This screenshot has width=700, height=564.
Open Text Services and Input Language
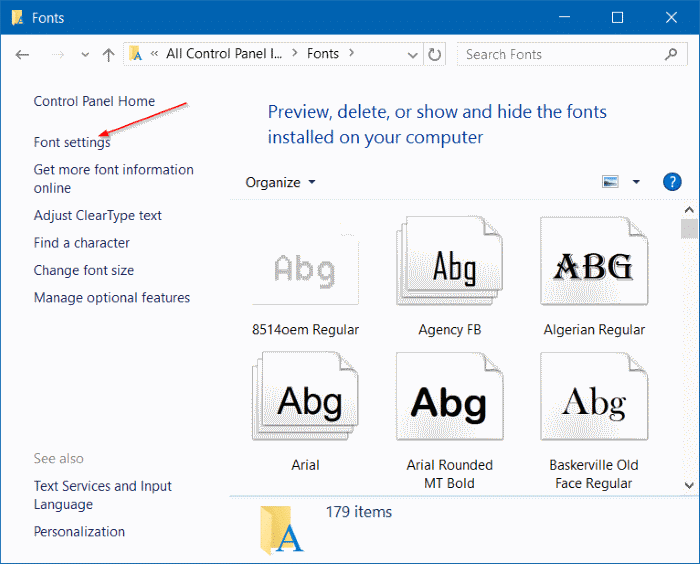coord(103,495)
